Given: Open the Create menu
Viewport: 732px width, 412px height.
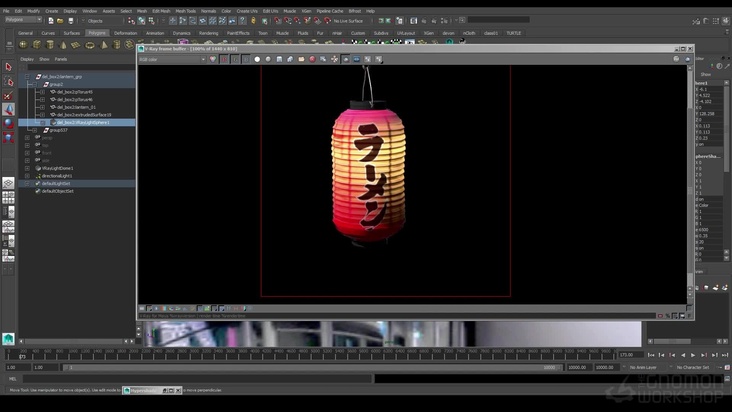Looking at the screenshot, I should [x=51, y=10].
